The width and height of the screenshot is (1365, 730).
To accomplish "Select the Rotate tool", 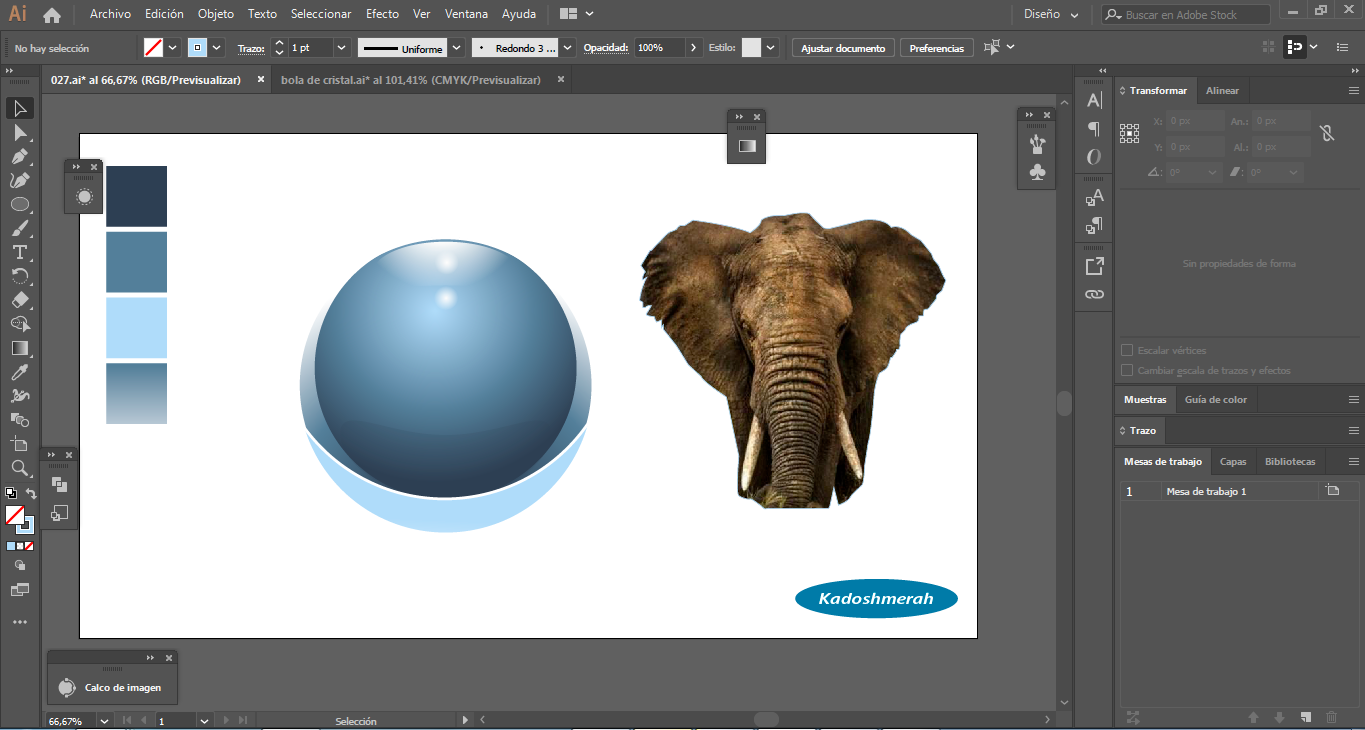I will tap(20, 276).
